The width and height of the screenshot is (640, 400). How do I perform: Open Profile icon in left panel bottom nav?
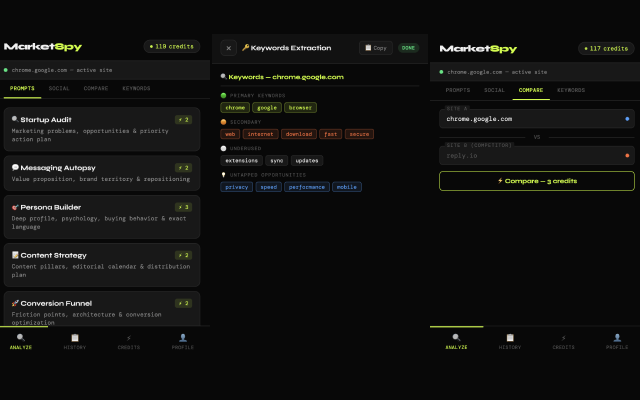pyautogui.click(x=183, y=338)
